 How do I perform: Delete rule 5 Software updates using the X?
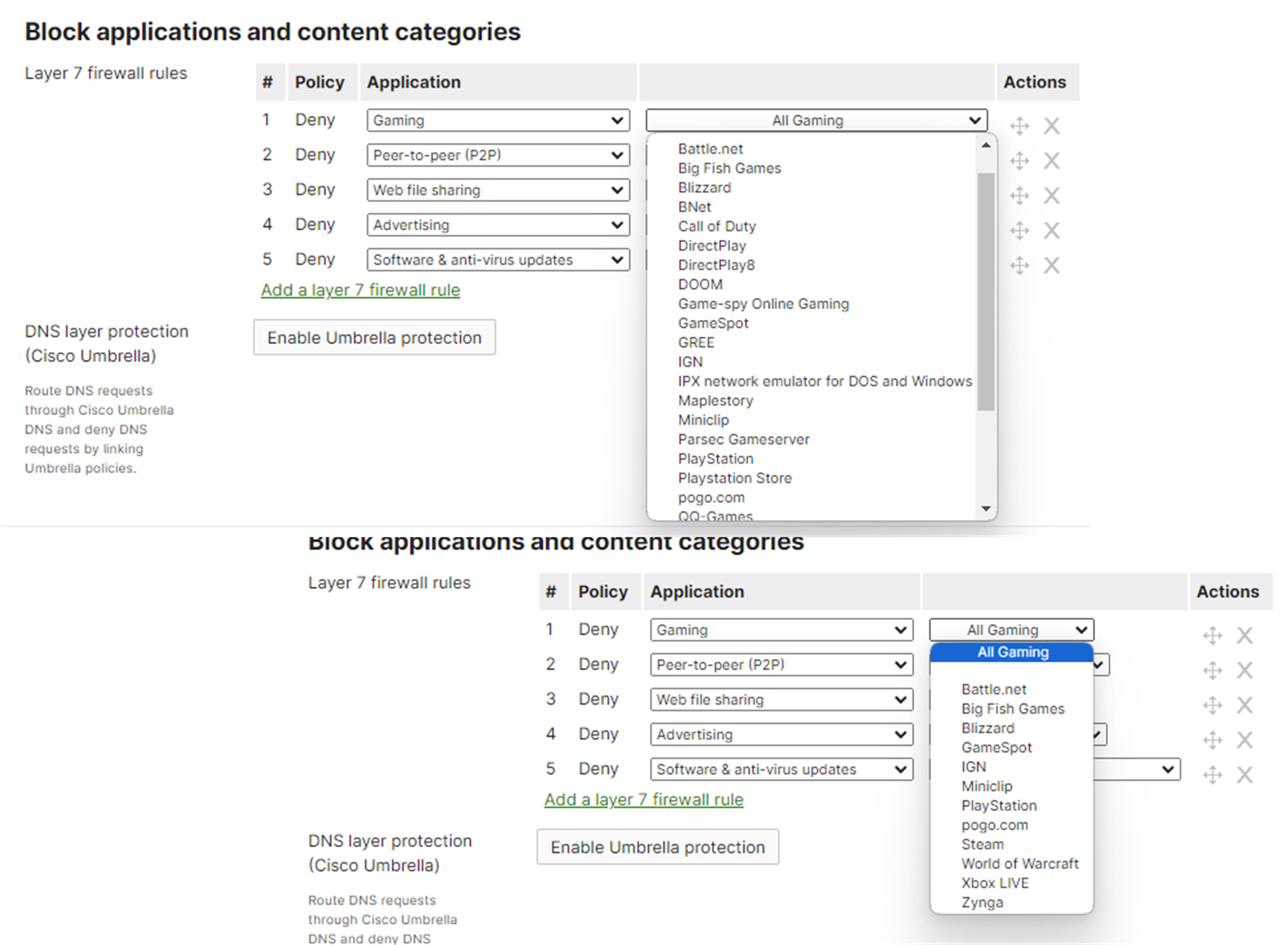(1052, 265)
